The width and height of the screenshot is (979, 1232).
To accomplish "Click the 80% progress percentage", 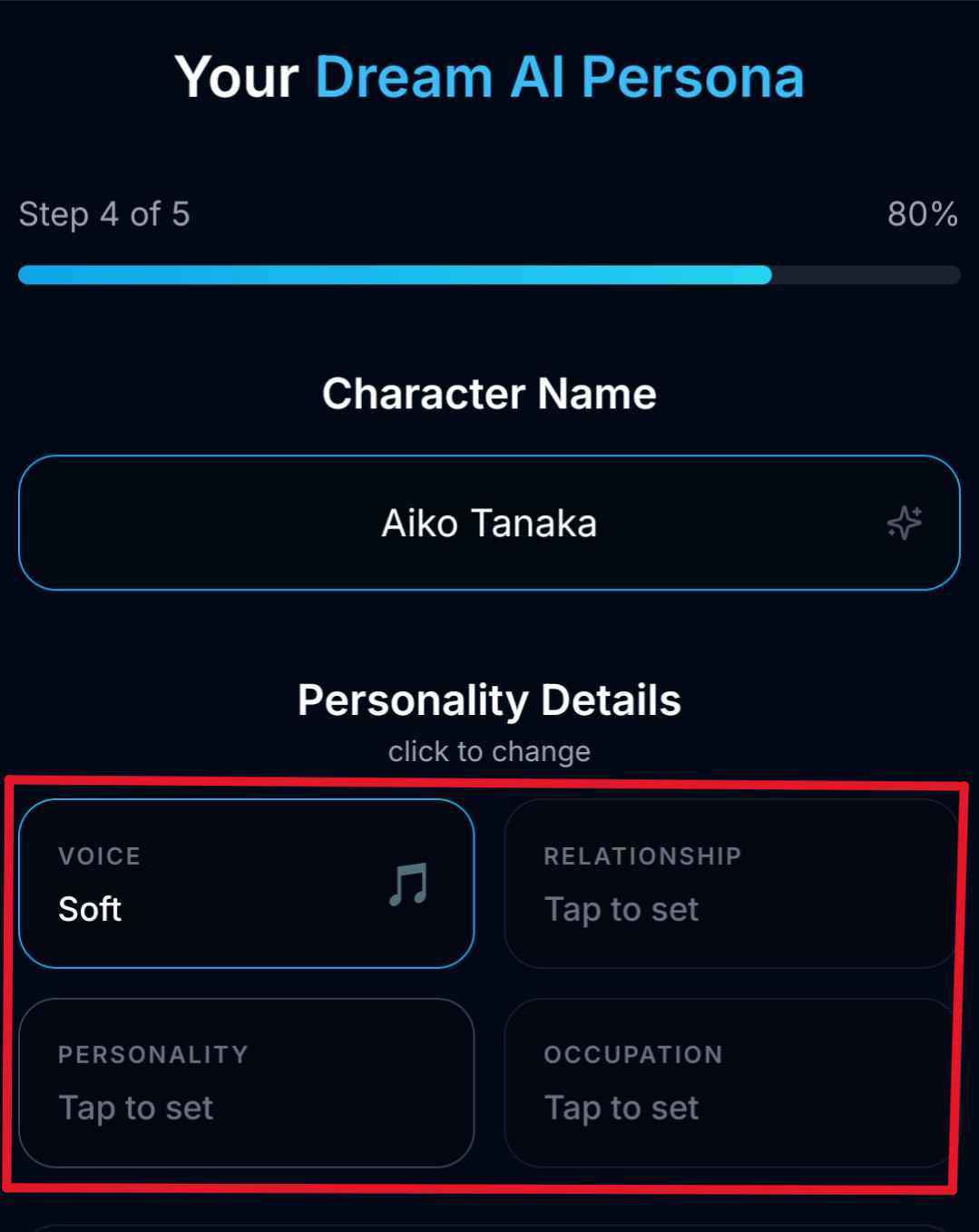I will pyautogui.click(x=922, y=215).
